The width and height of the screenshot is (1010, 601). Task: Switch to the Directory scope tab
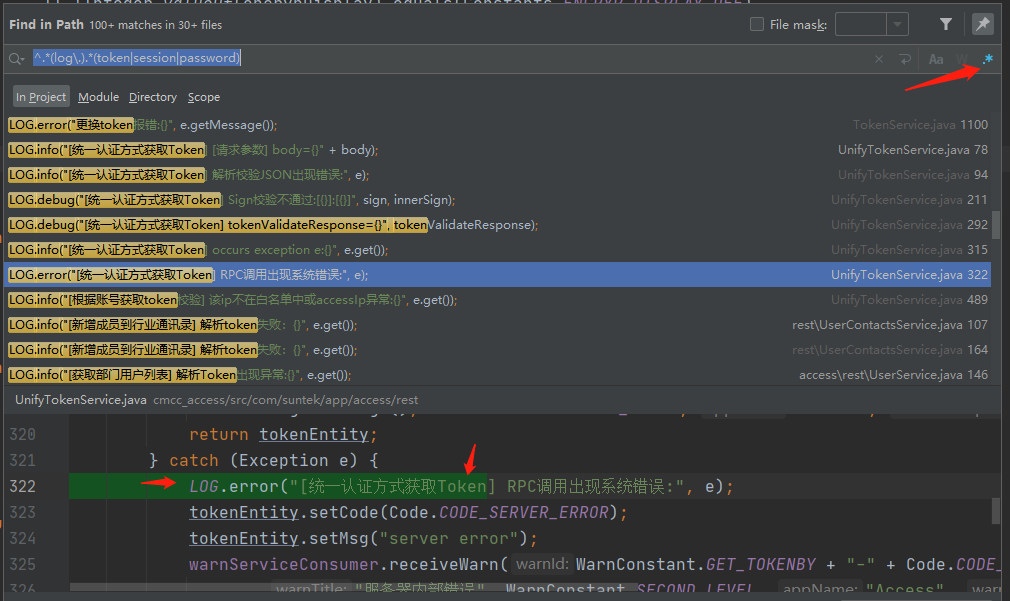point(153,97)
